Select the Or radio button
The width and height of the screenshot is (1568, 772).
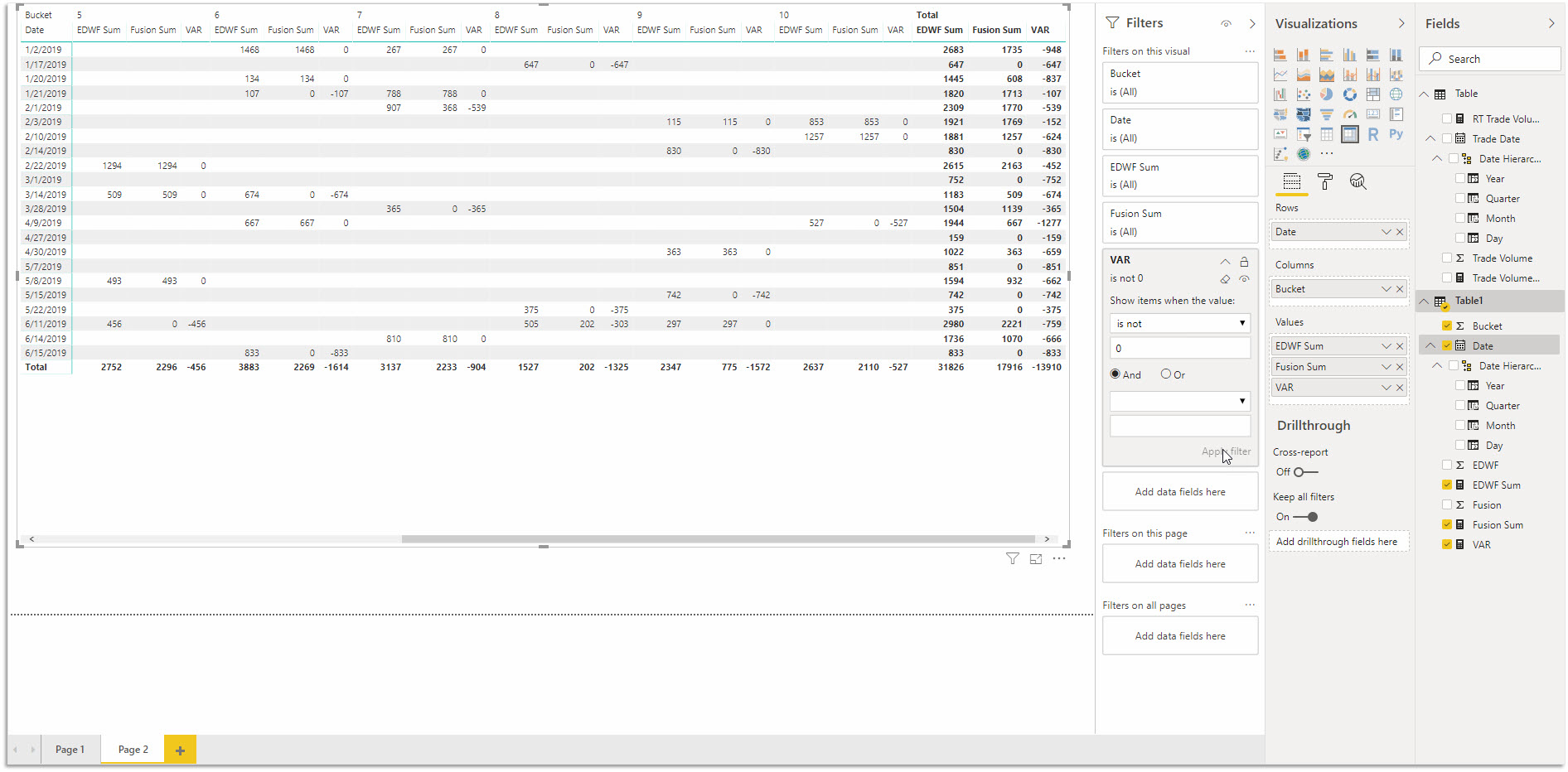click(1166, 374)
